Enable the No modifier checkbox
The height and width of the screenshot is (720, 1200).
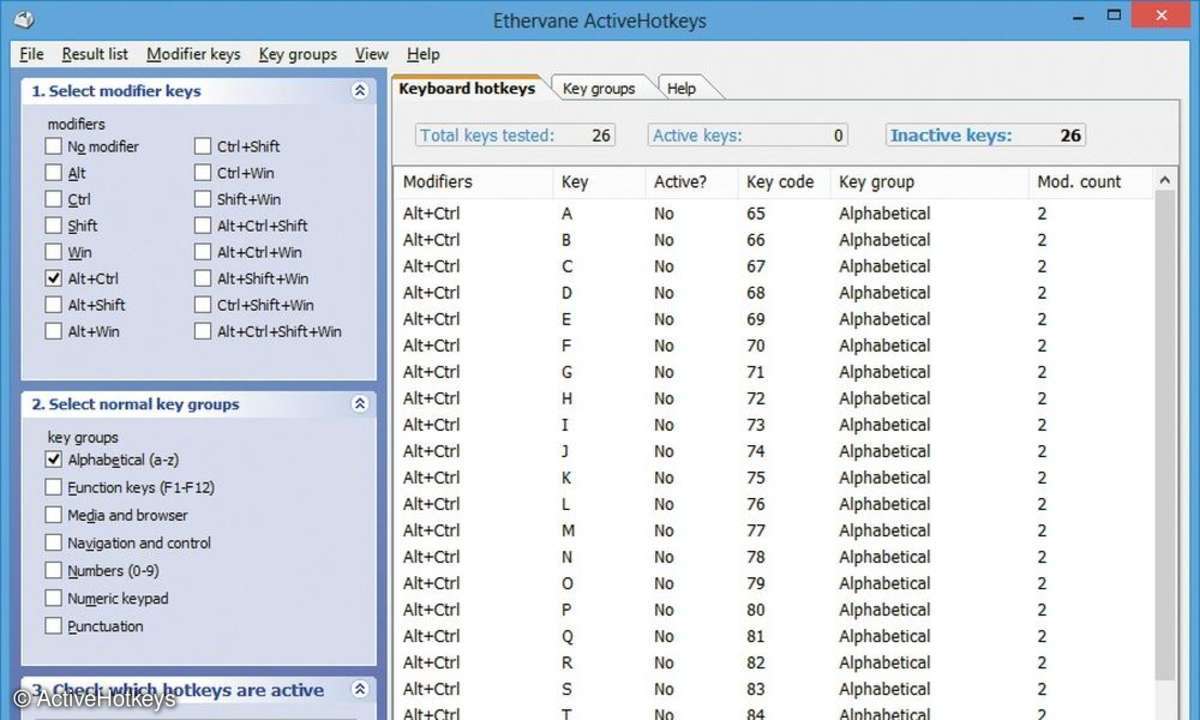pos(54,147)
